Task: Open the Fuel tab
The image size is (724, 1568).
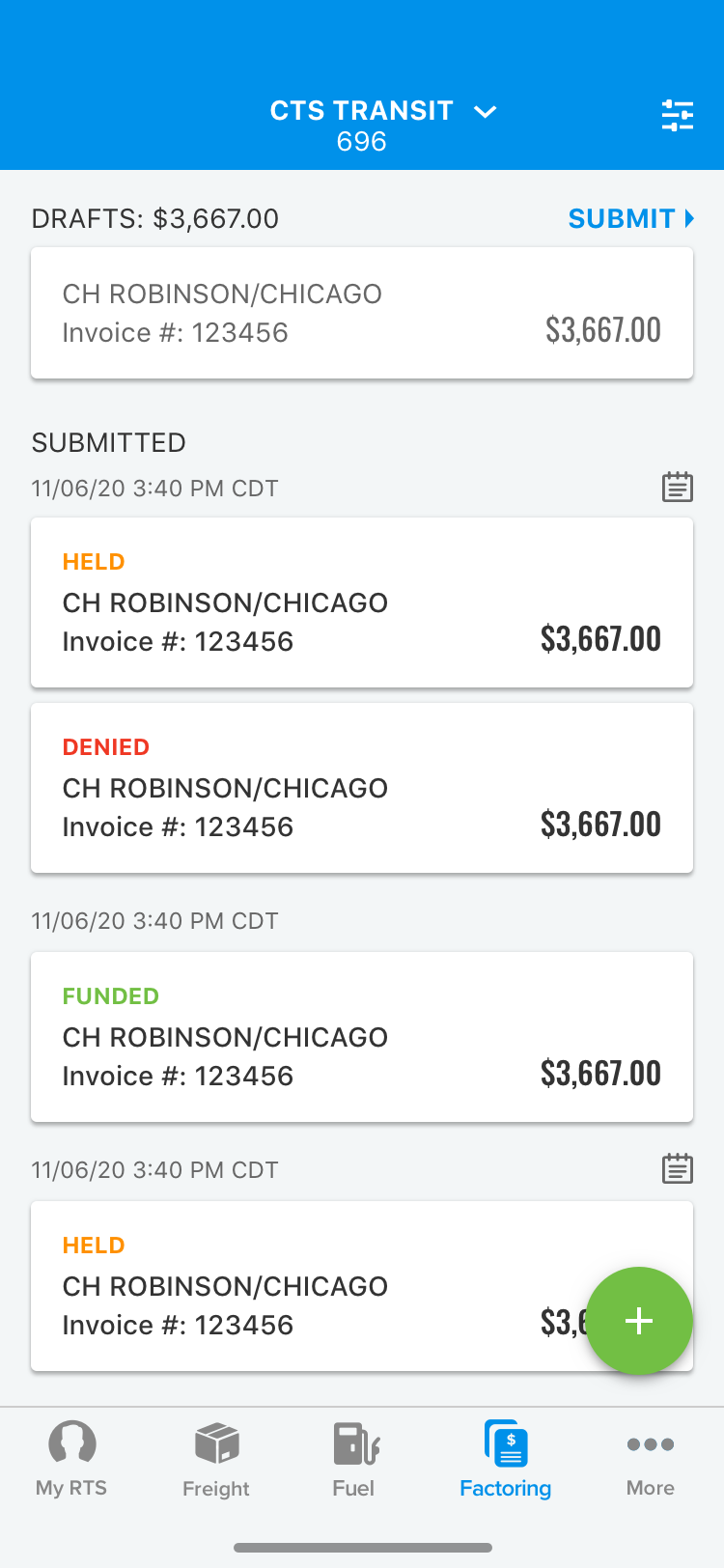Action: (x=353, y=1458)
